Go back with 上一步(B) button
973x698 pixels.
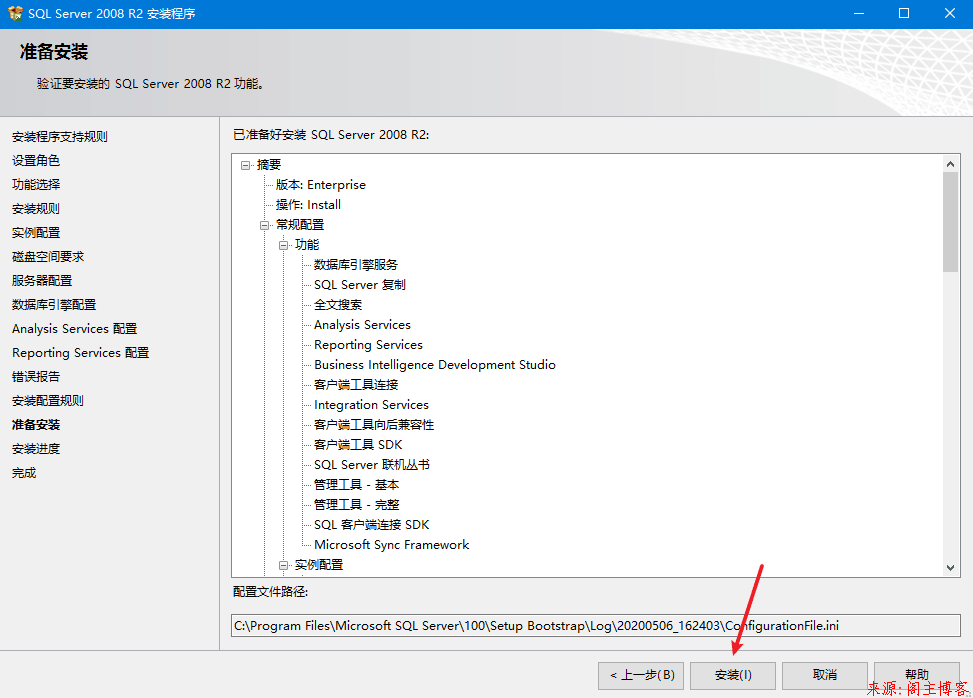coord(641,675)
